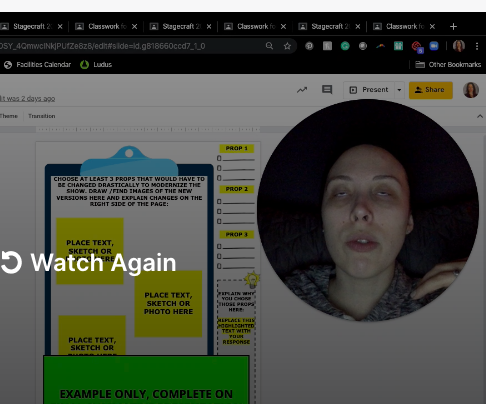Open the Pinterest extension icon
Viewport: 486px width, 404px height.
pyautogui.click(x=309, y=46)
